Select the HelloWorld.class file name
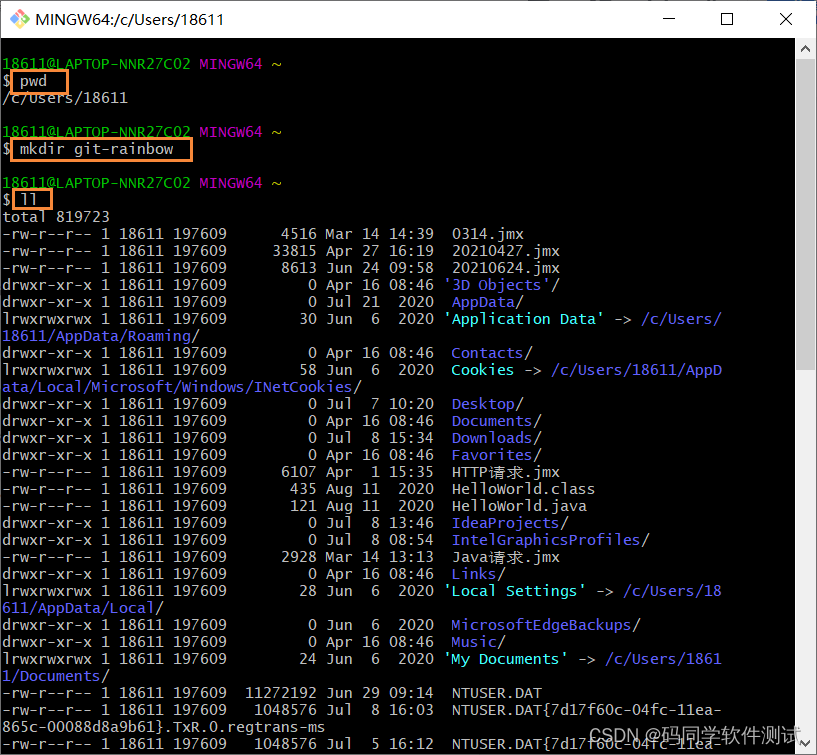This screenshot has height=755, width=817. coord(523,489)
